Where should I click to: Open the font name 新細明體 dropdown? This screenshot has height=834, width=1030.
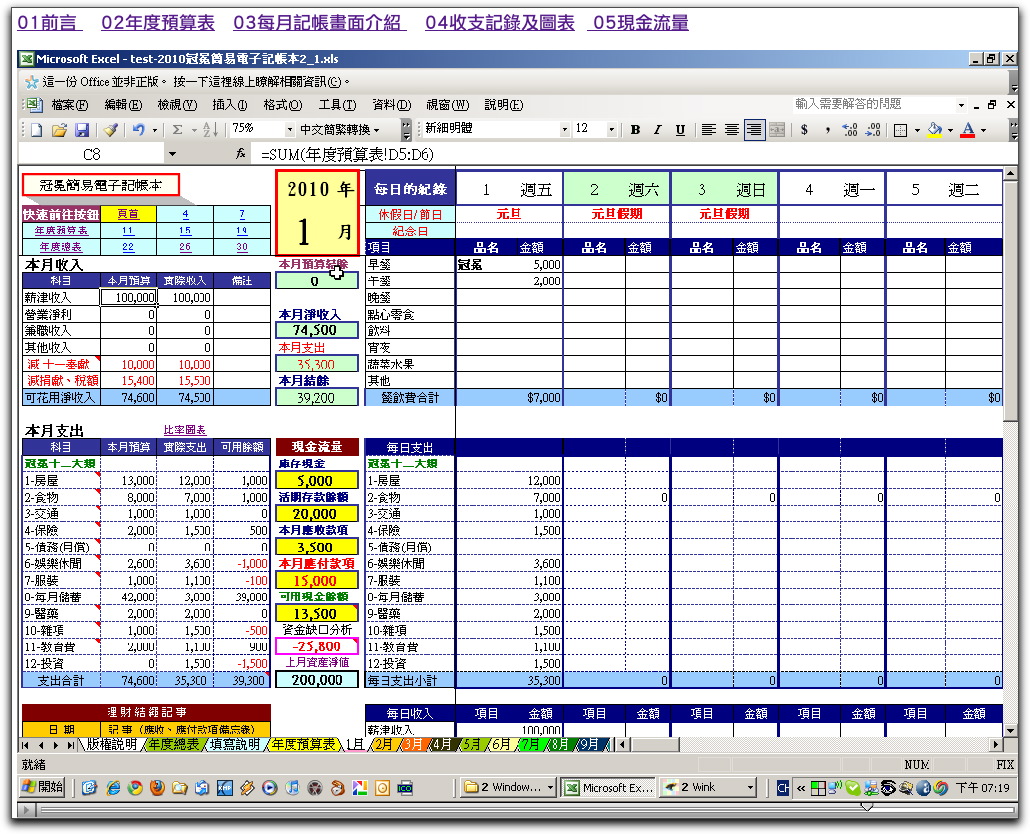pyautogui.click(x=564, y=130)
